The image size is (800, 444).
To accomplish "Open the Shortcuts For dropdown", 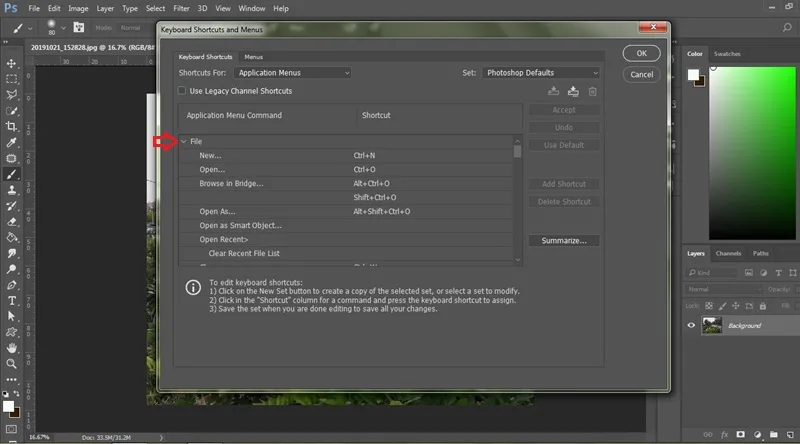I will pos(292,73).
